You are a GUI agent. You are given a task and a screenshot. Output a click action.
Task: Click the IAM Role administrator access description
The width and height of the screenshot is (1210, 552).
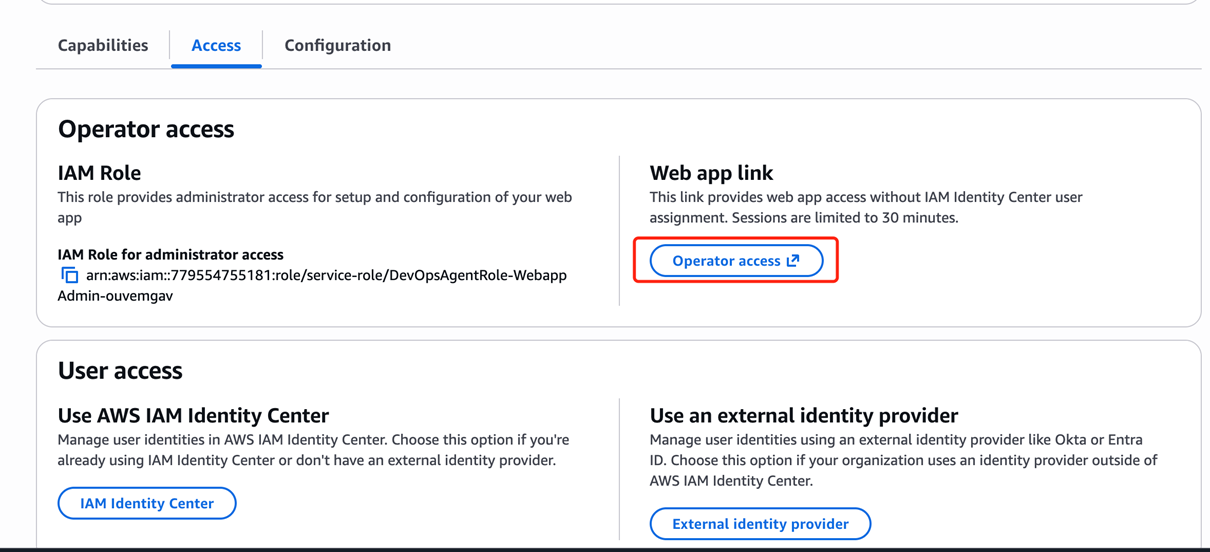point(314,207)
